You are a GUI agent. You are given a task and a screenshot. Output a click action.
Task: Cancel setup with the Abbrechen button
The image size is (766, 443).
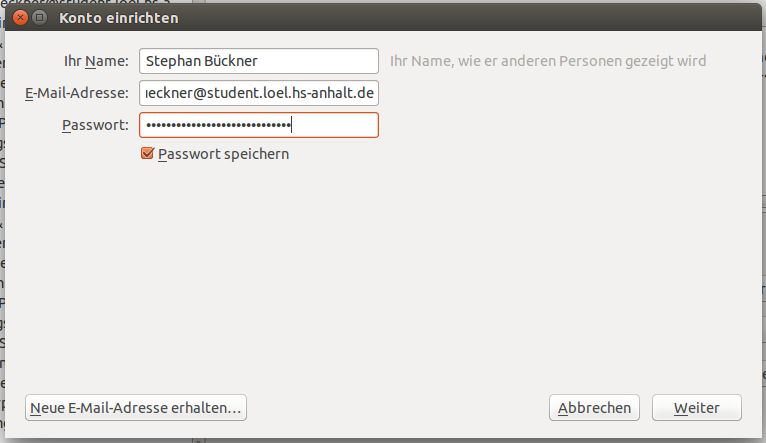[595, 408]
